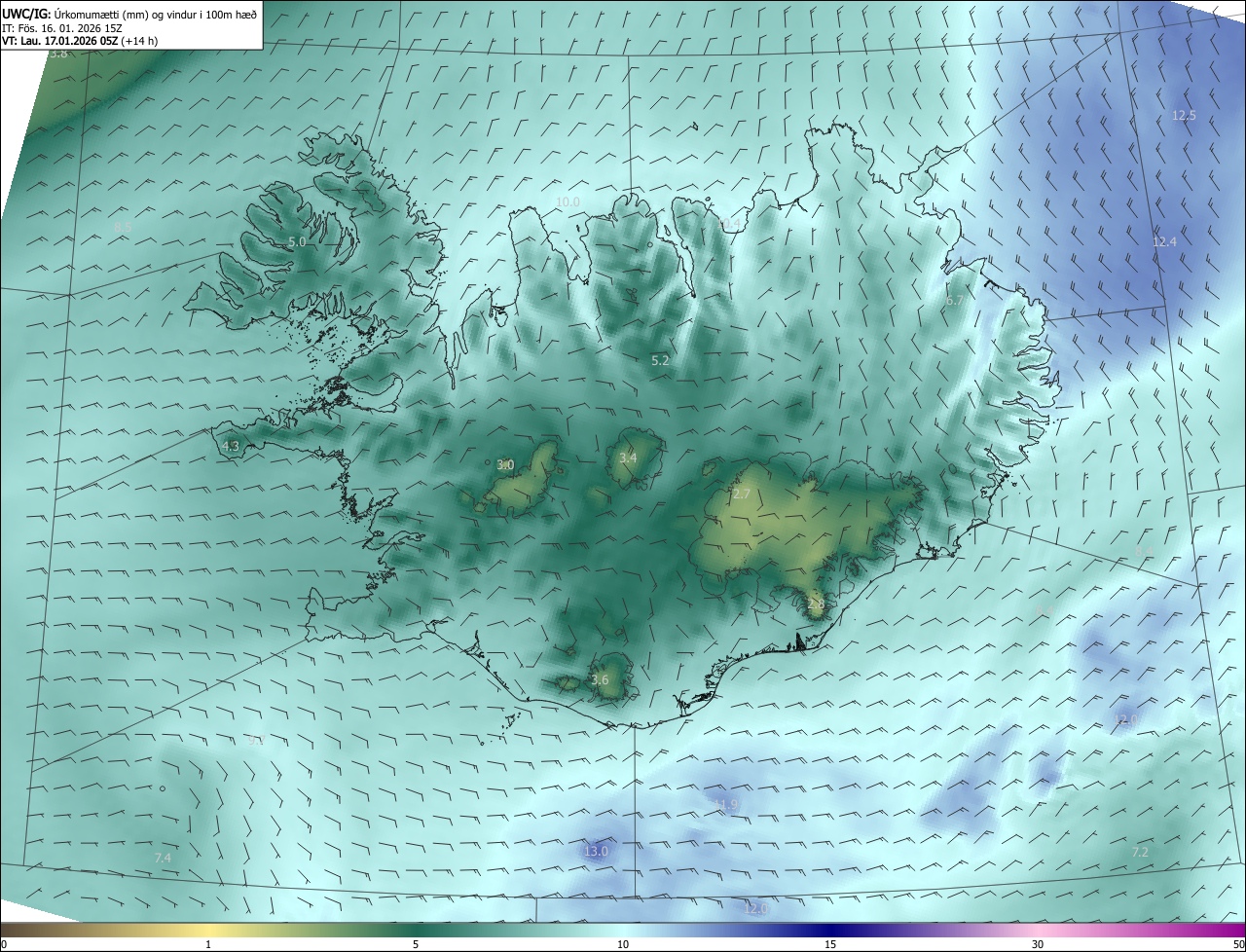This screenshot has width=1246, height=952.
Task: Click the 3.4 value on the central glacier
Action: 628,458
